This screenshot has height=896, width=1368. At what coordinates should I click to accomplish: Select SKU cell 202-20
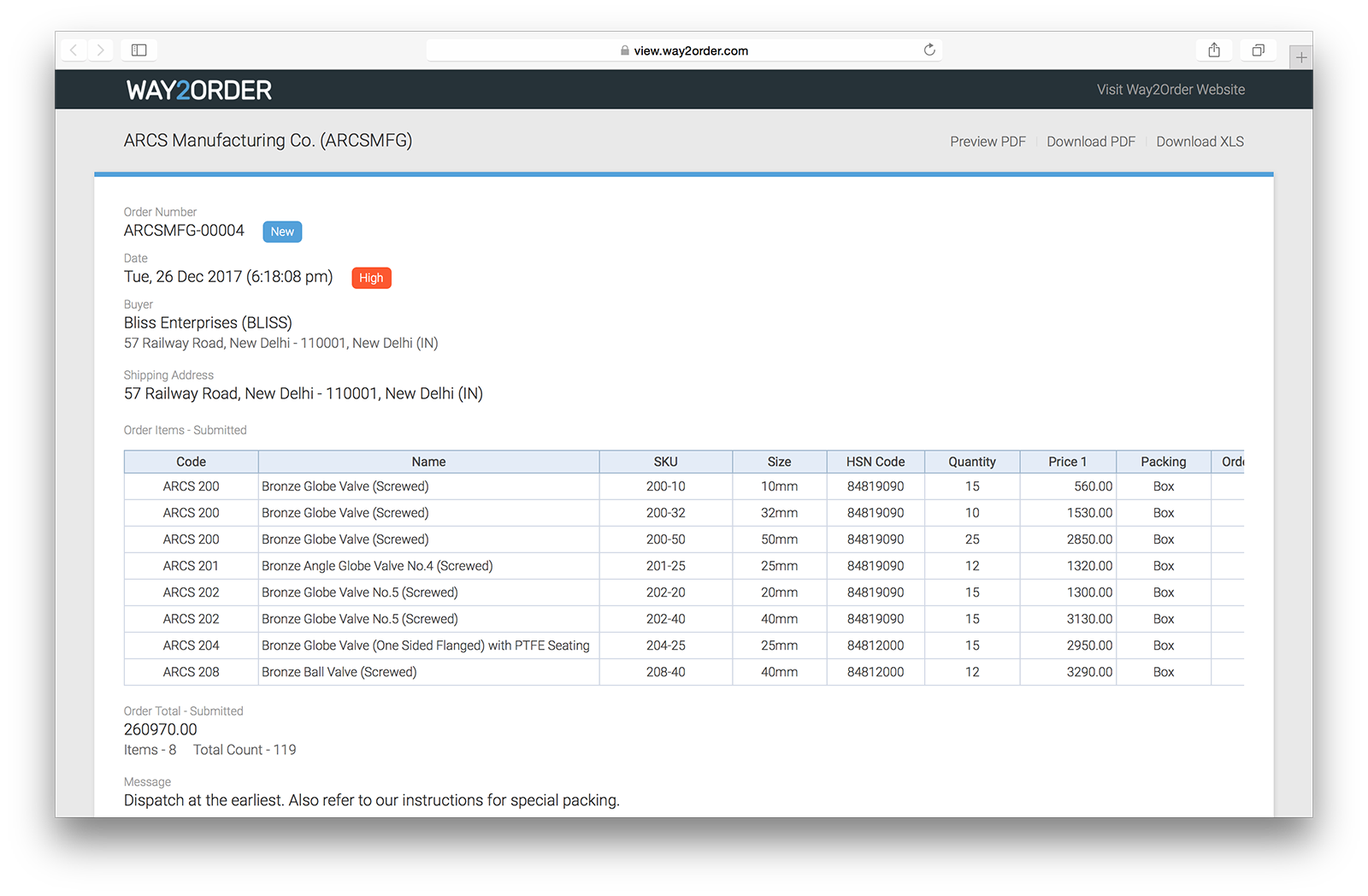[x=665, y=592]
